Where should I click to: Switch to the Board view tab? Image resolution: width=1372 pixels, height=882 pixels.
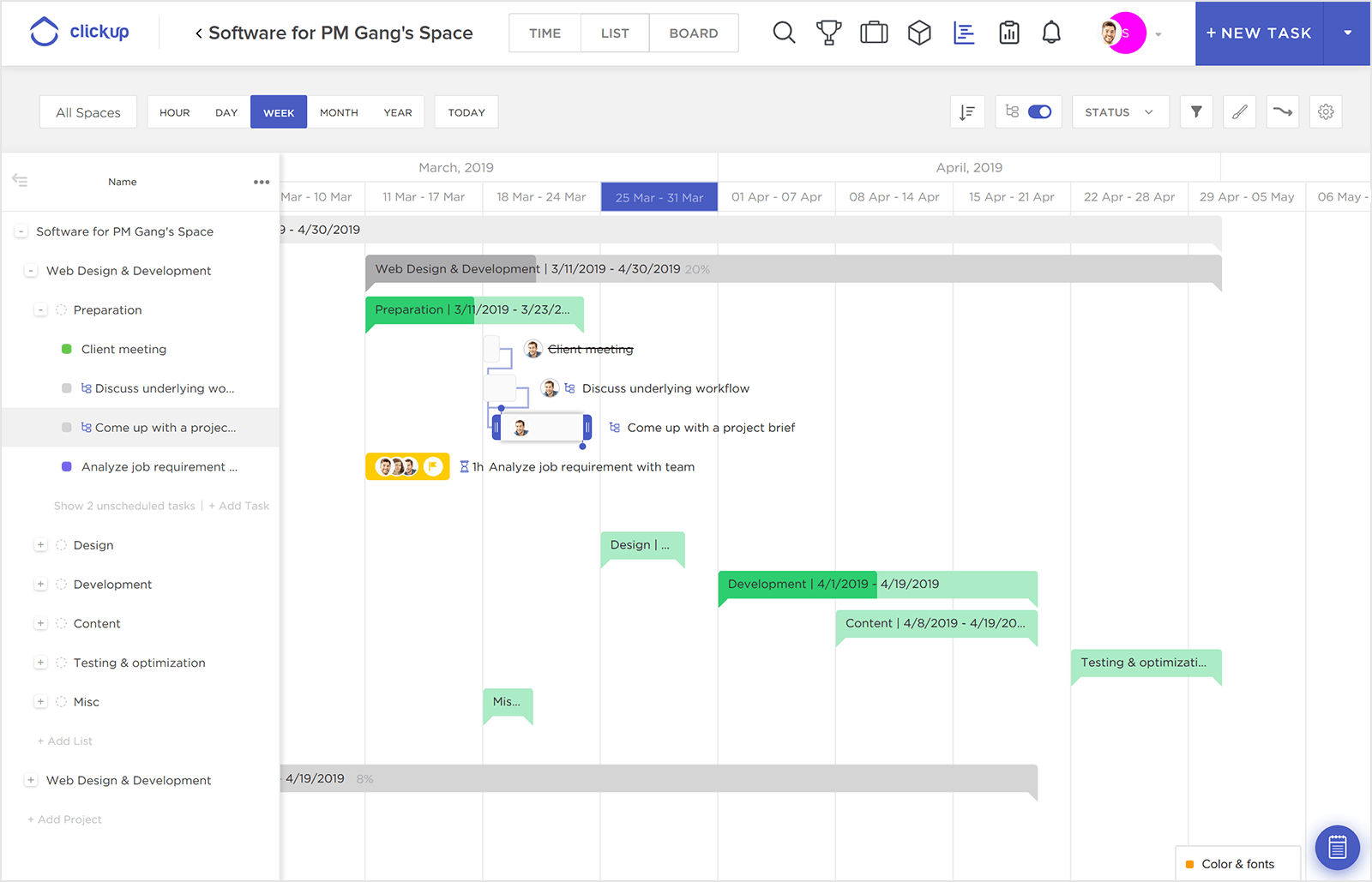(694, 33)
